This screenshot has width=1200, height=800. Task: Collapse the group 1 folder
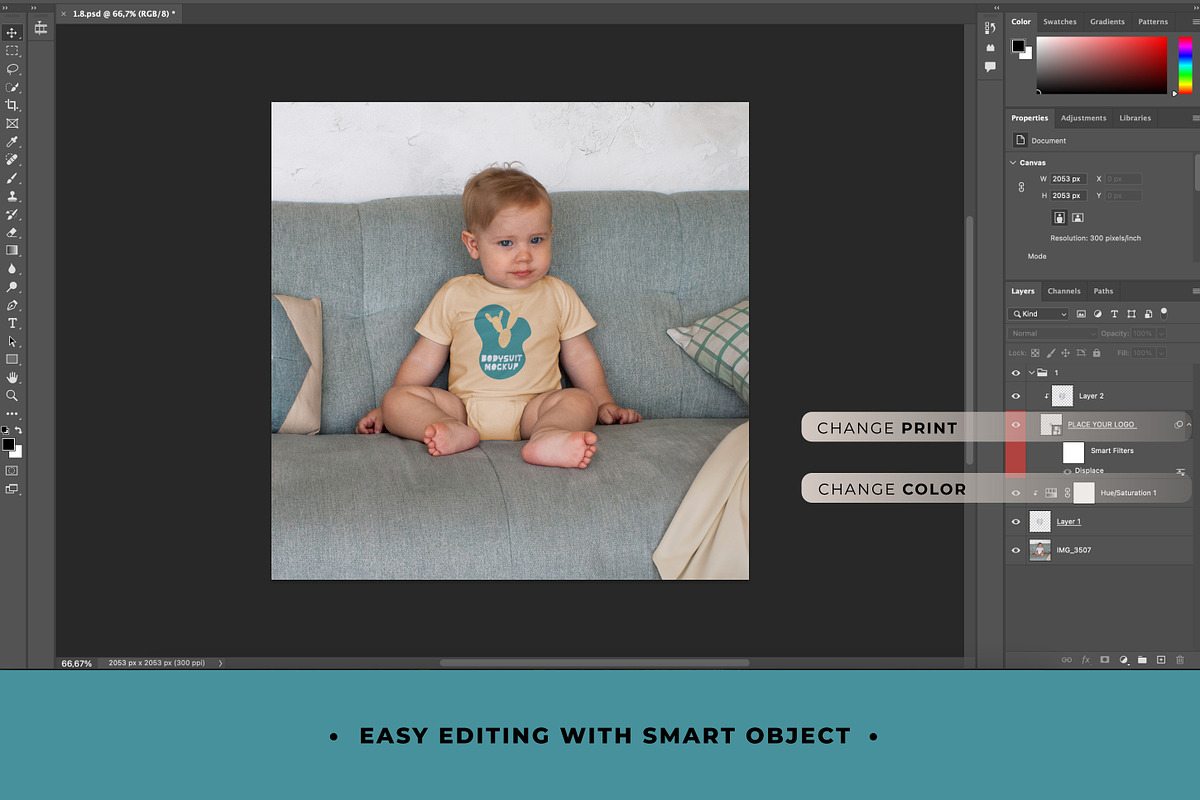coord(1031,373)
